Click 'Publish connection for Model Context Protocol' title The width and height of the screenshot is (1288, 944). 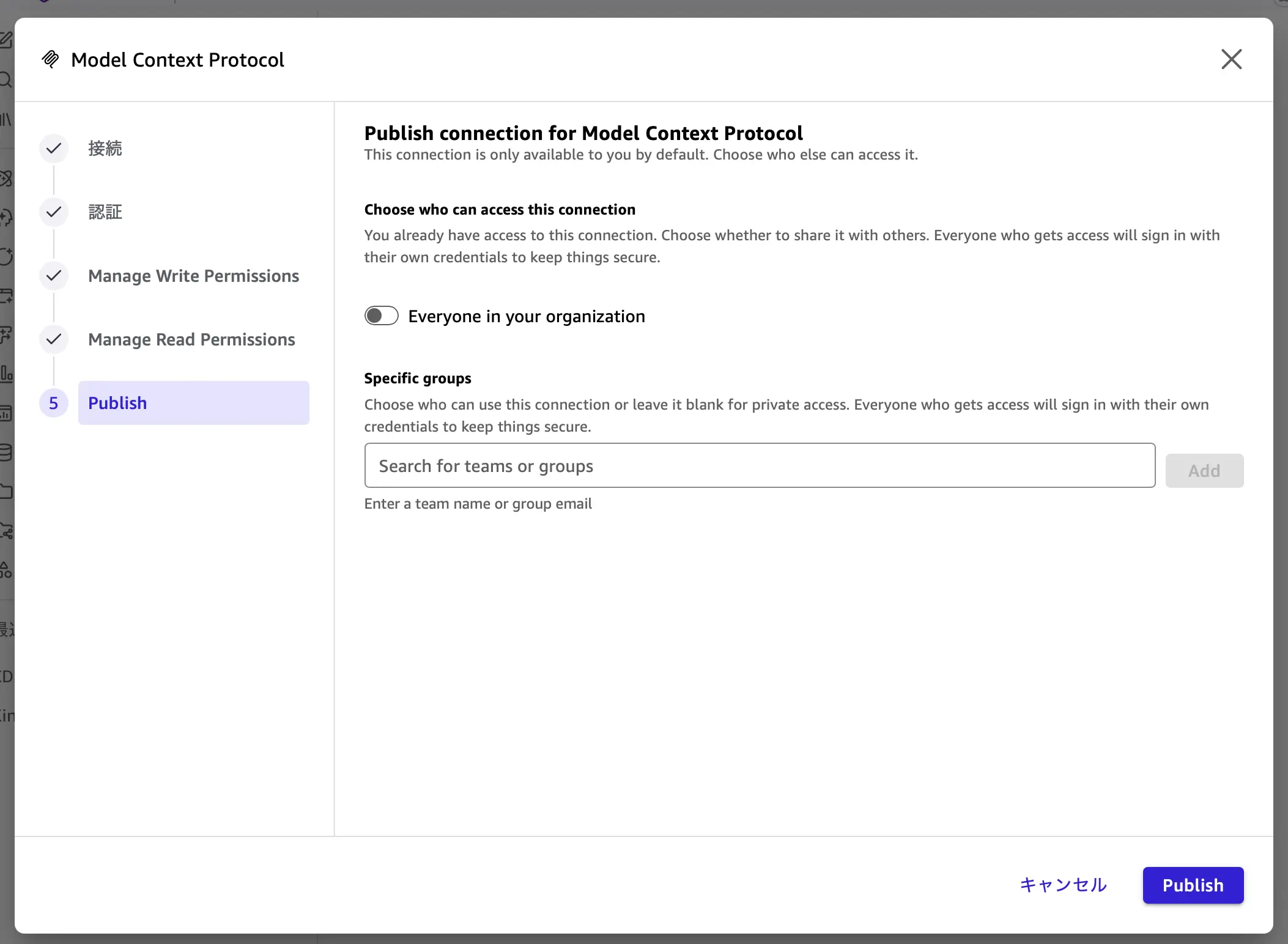coord(583,133)
